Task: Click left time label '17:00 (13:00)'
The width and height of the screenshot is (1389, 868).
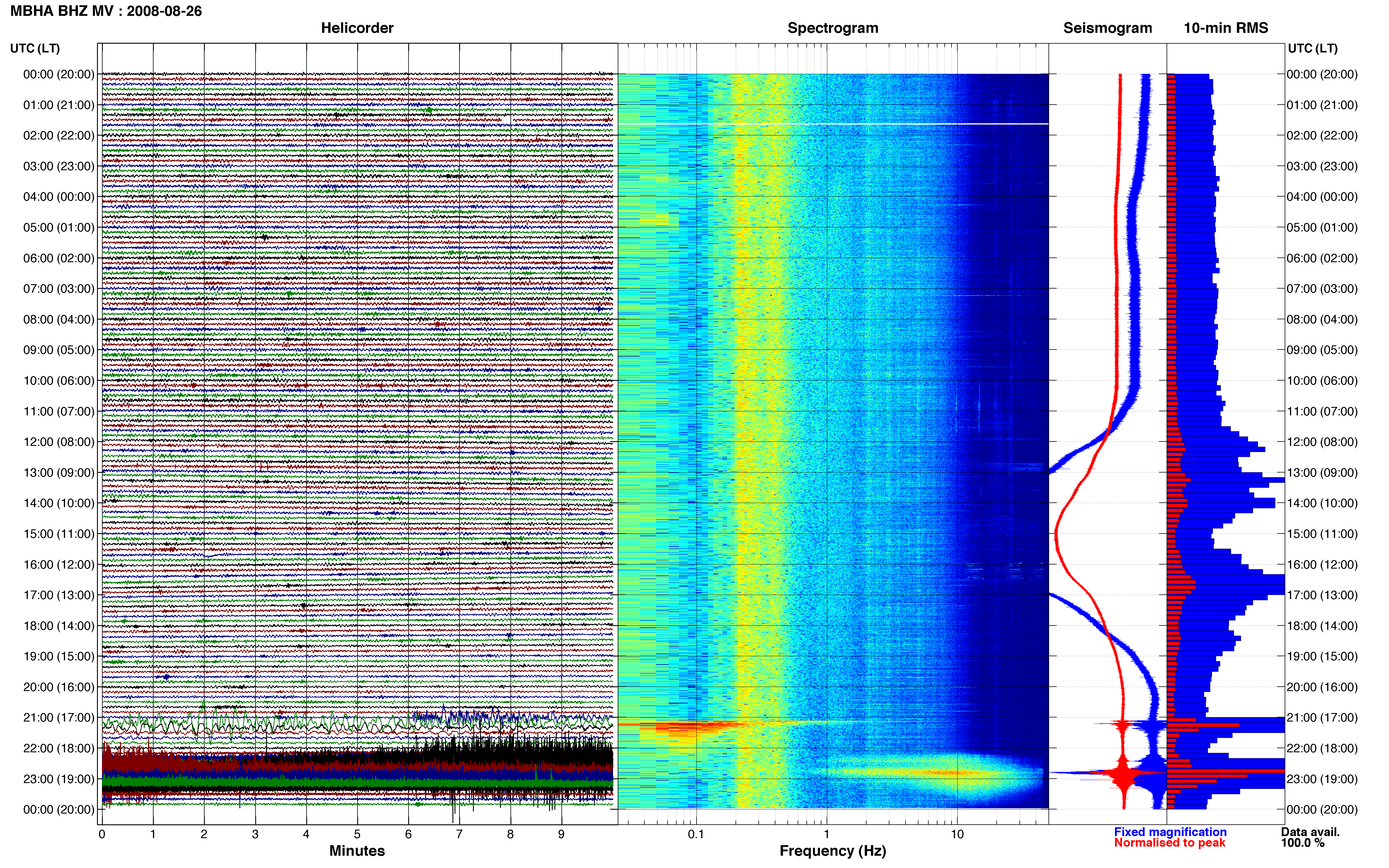Action: click(59, 595)
